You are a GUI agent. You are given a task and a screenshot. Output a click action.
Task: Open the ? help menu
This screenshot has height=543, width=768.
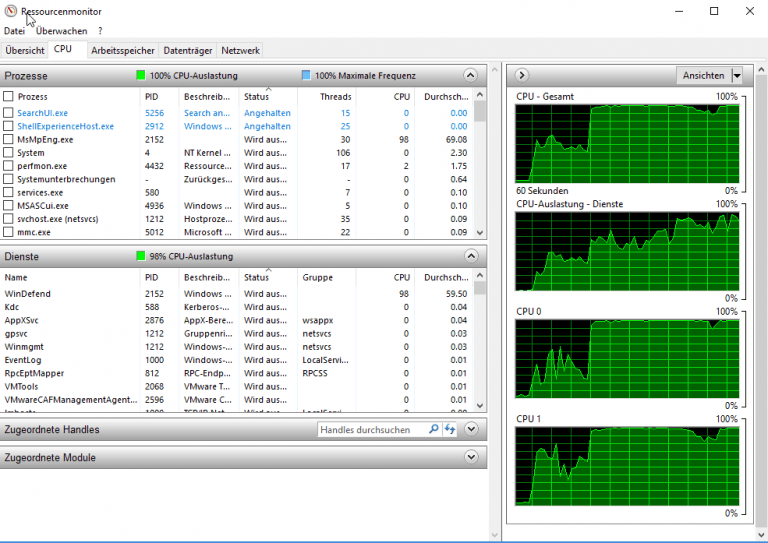[100, 31]
